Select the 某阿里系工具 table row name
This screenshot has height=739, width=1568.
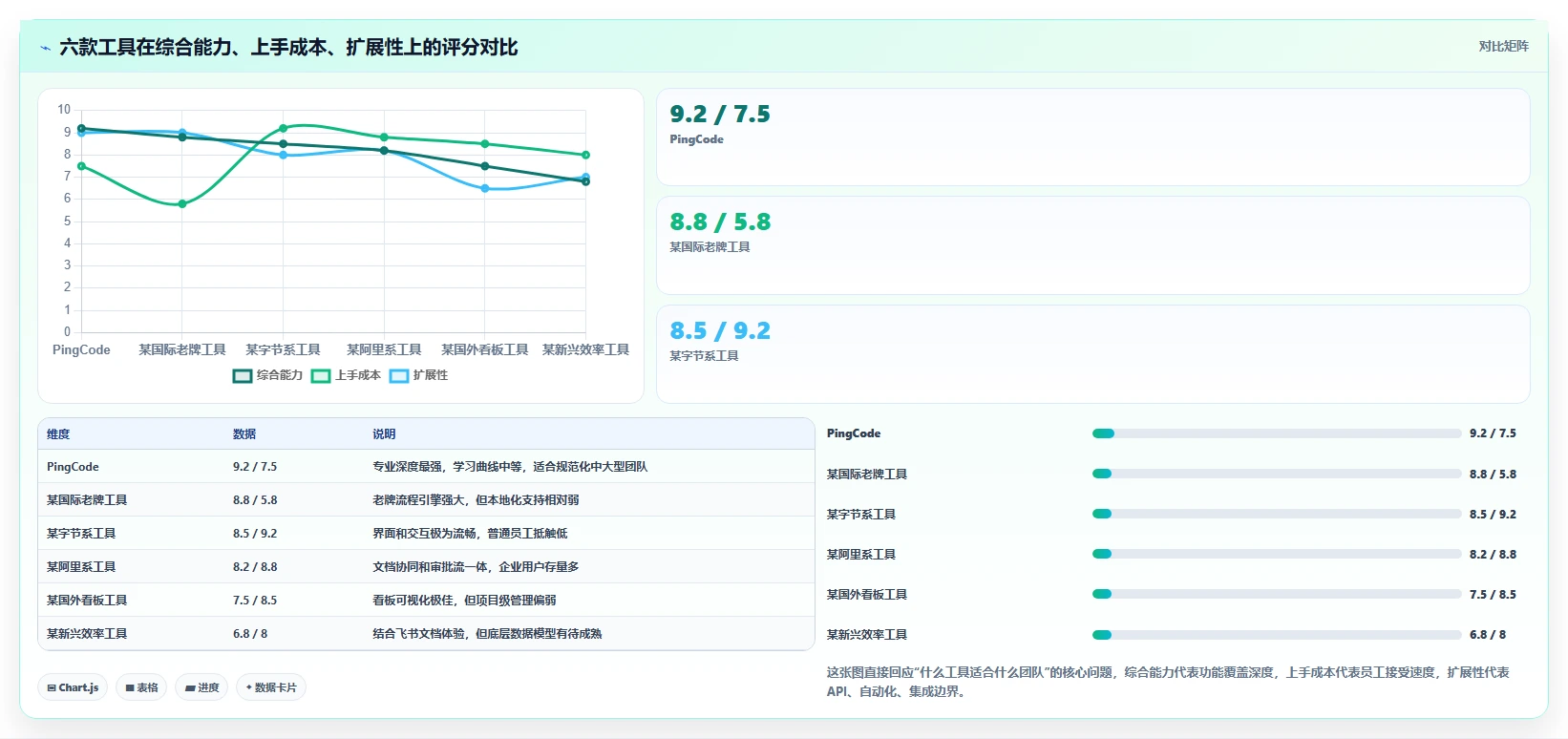(x=81, y=567)
